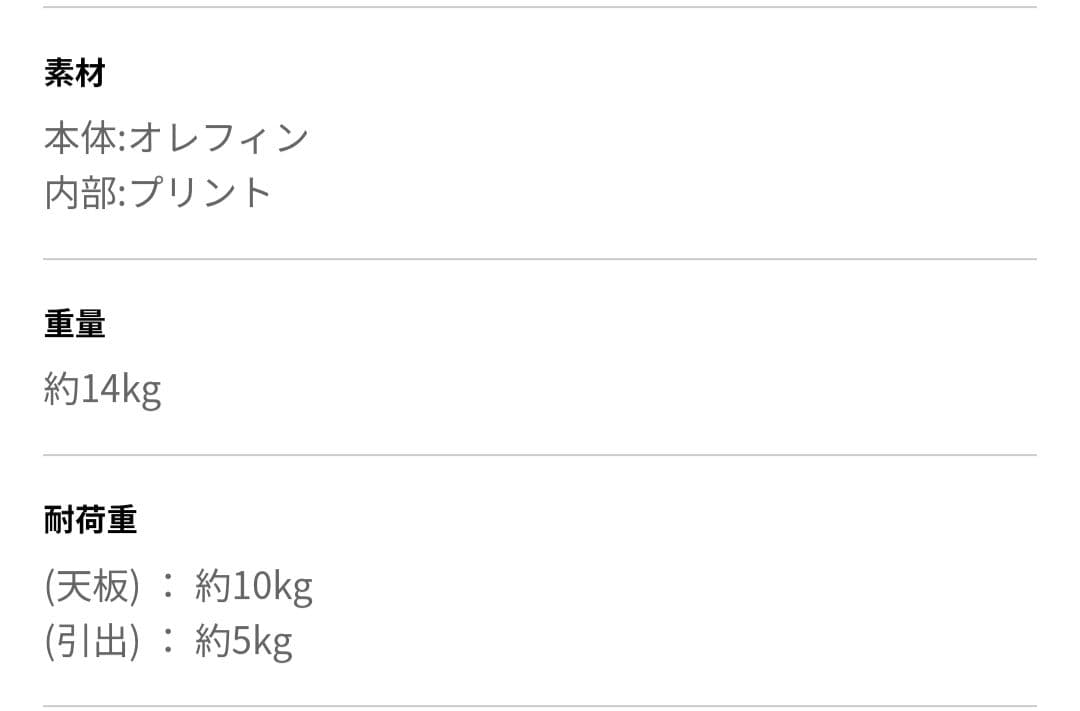This screenshot has width=1080, height=711.
Task: Click the 重量 section heading
Action: [74, 324]
